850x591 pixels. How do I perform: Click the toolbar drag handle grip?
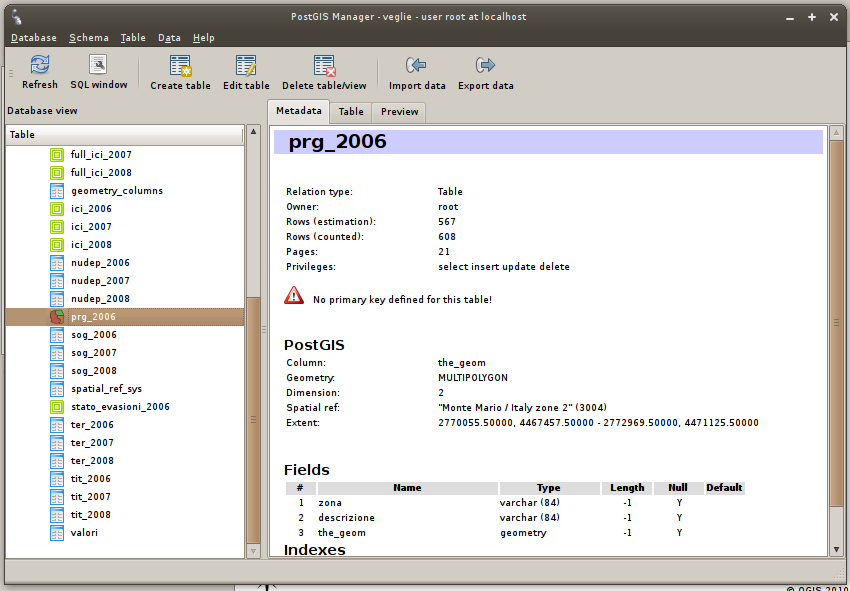11,73
